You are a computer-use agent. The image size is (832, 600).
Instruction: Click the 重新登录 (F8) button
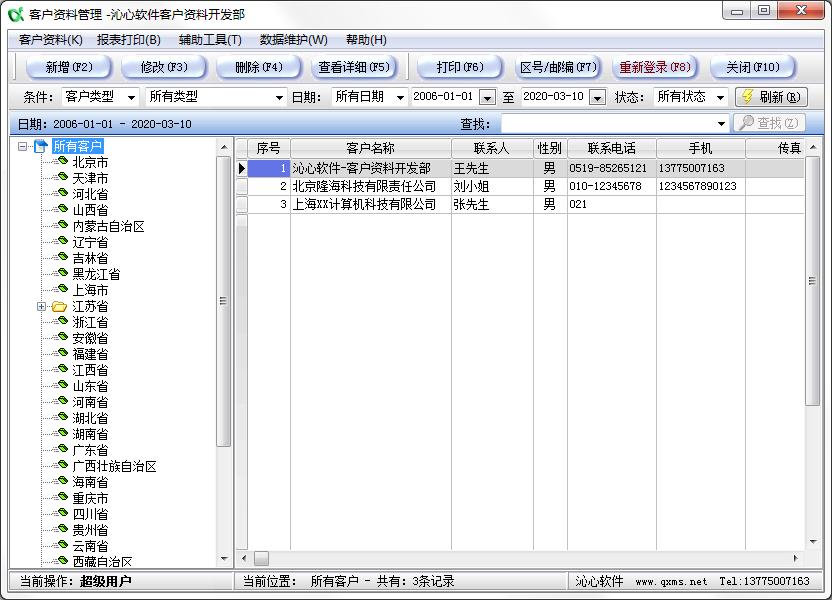click(655, 67)
